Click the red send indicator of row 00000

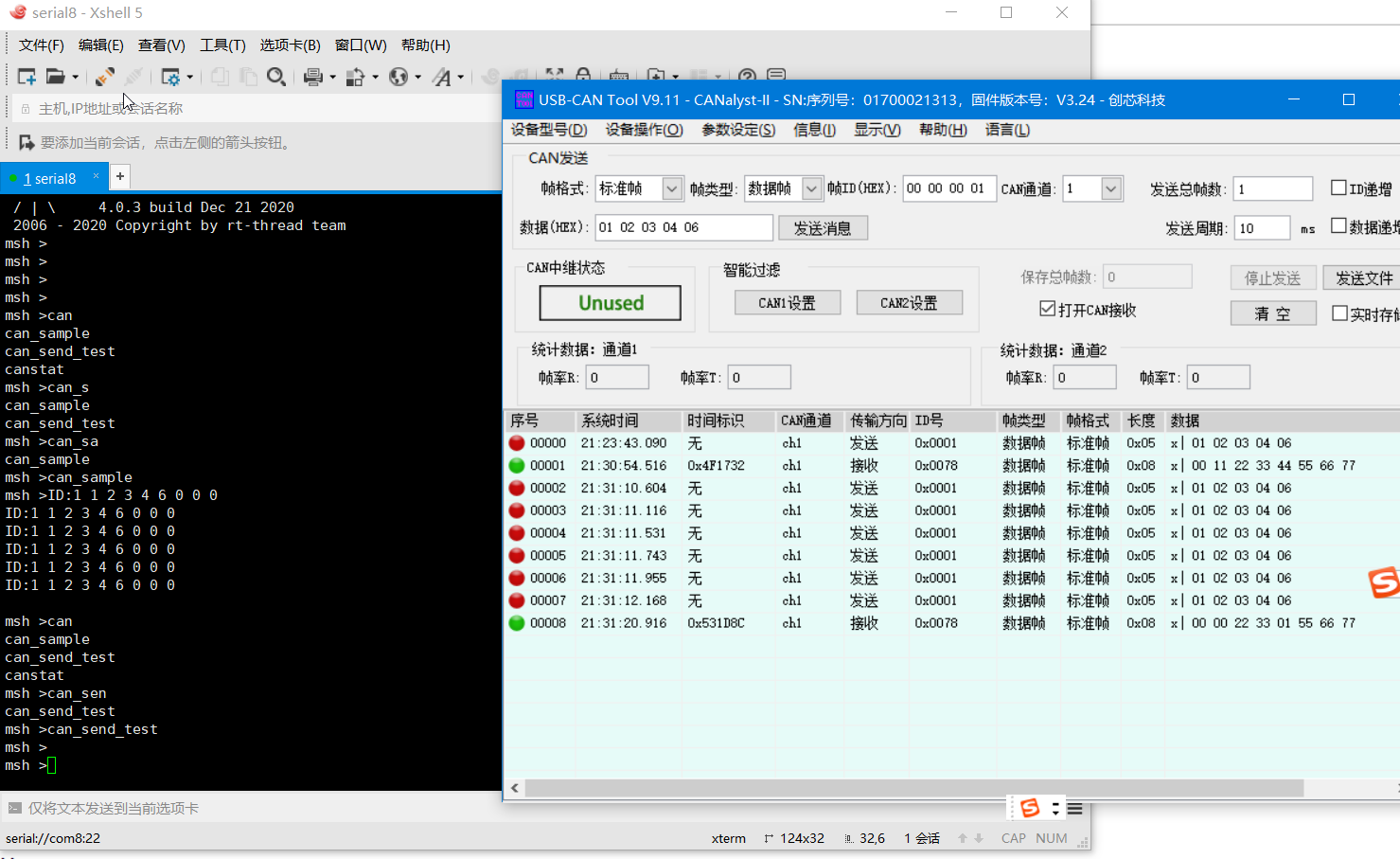[x=517, y=443]
